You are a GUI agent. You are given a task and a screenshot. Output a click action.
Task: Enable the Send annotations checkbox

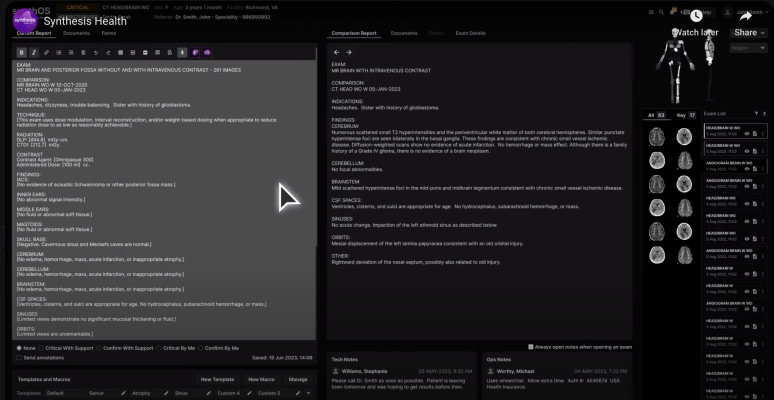tap(19, 357)
